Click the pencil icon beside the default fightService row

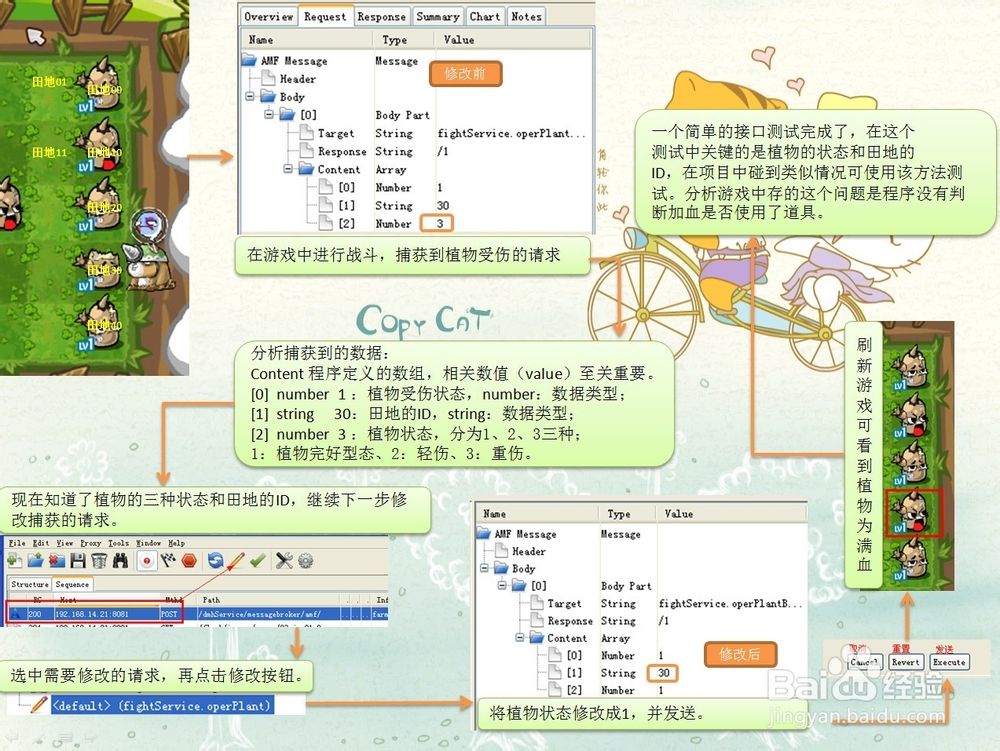tap(38, 705)
